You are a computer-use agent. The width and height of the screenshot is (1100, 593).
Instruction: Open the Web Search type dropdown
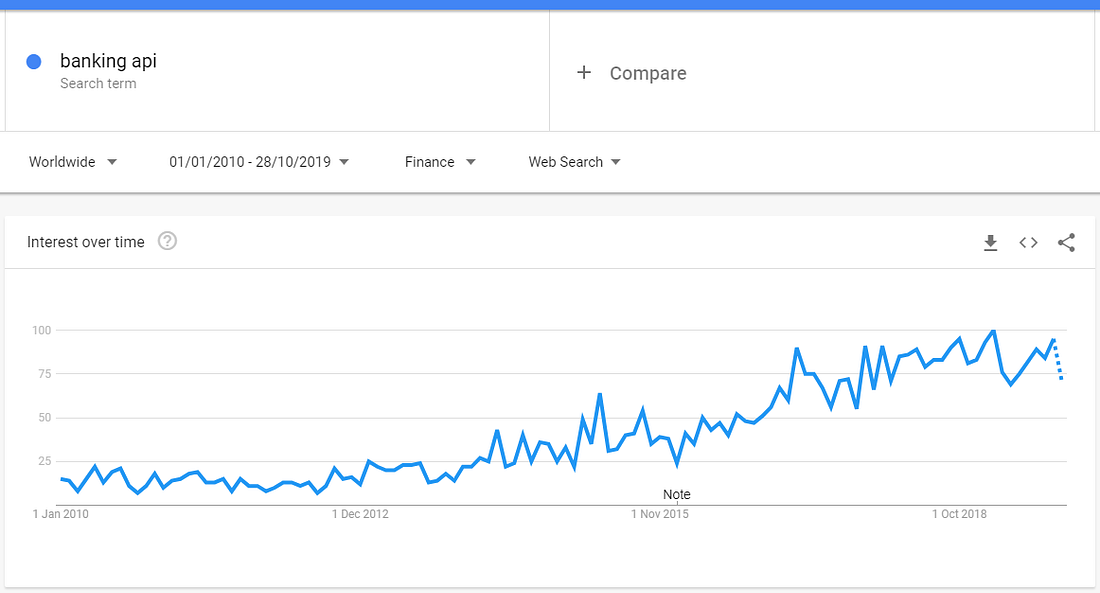point(574,162)
